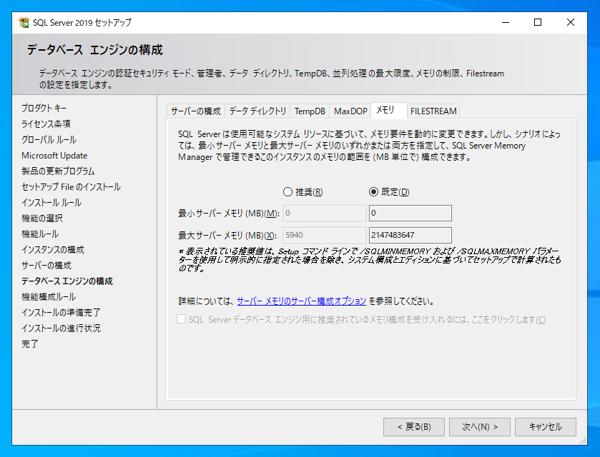
Task: Close the SQL Server 2019 setup window
Action: coord(570,23)
